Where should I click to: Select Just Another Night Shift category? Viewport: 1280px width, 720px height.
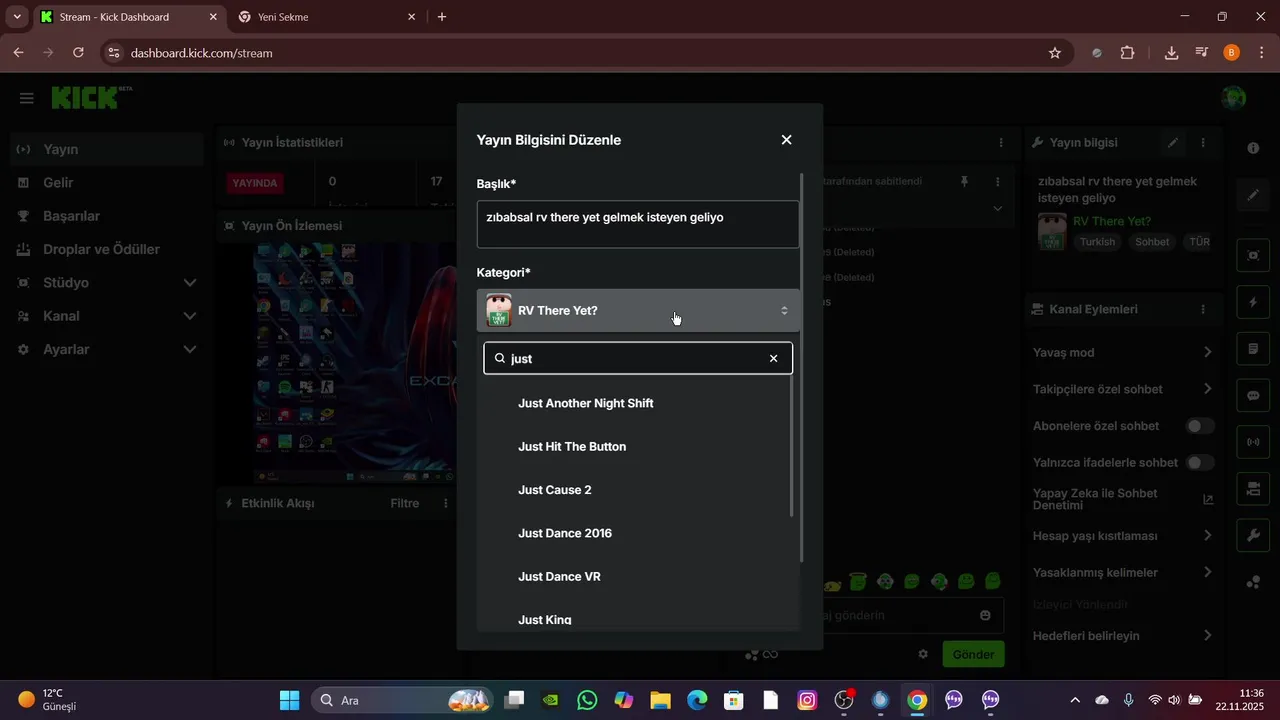tap(586, 403)
